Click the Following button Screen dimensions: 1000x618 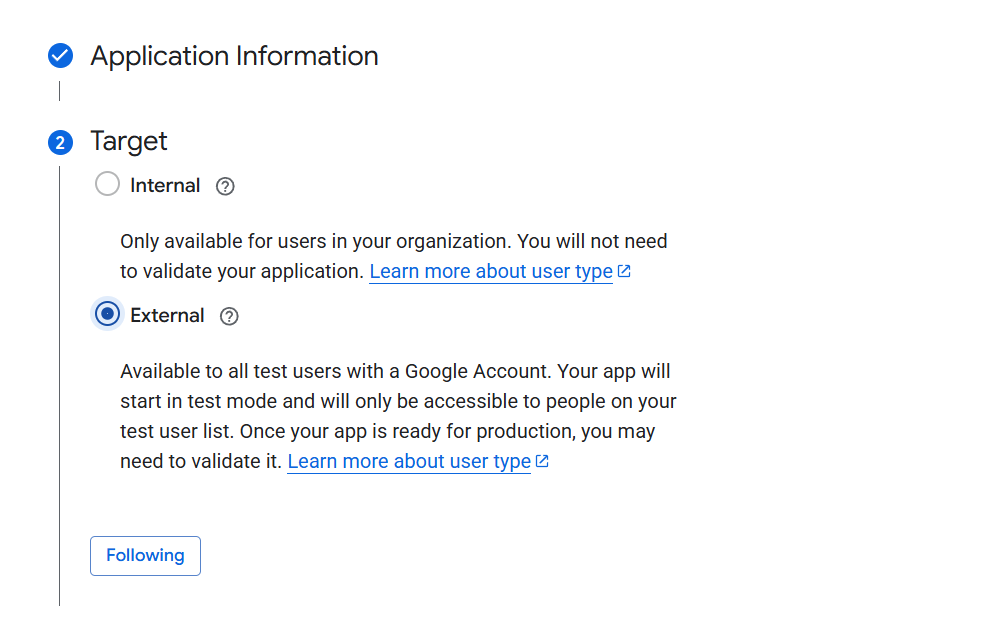tap(145, 555)
